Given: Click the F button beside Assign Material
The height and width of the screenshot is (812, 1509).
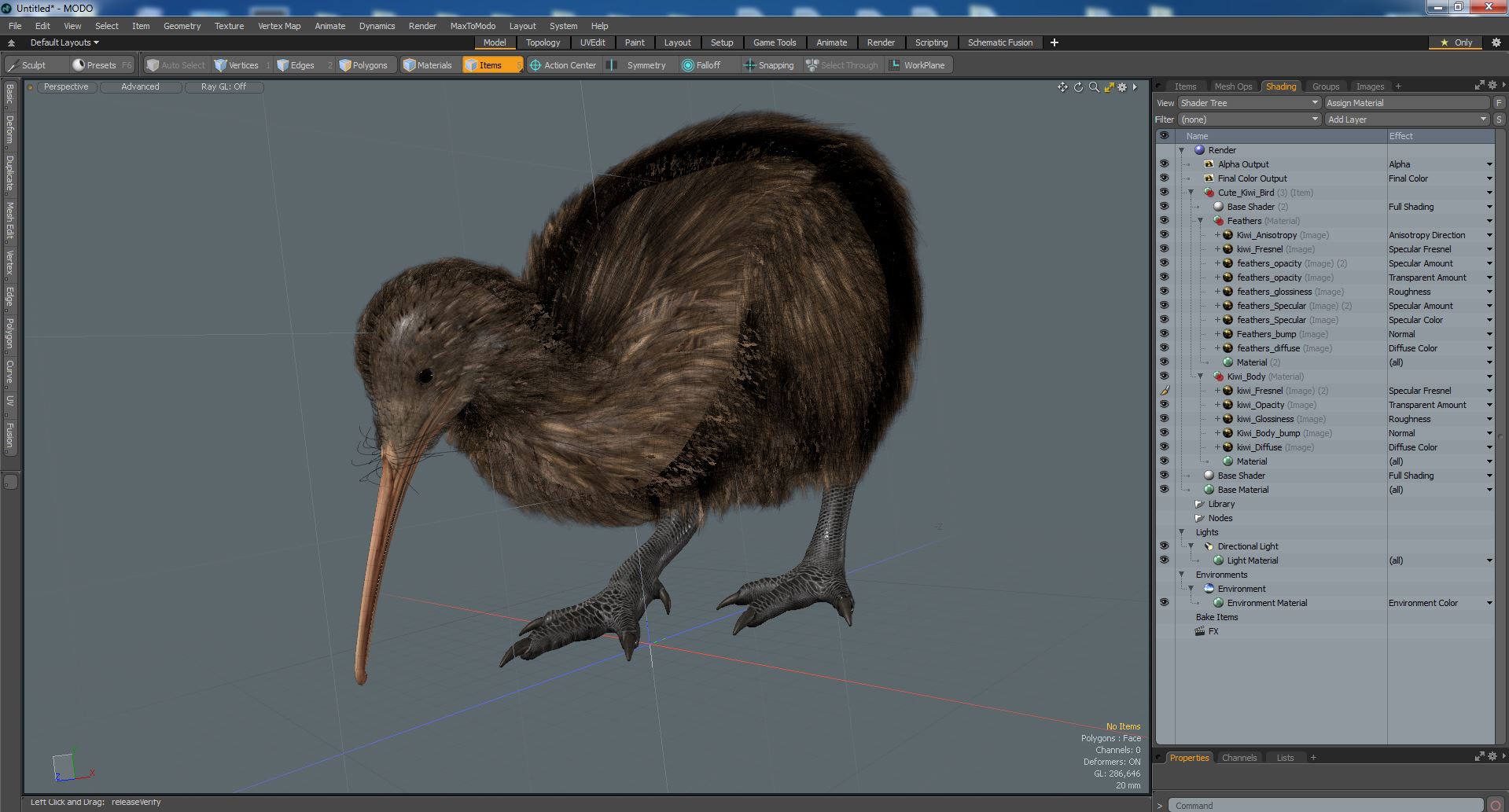Looking at the screenshot, I should tap(1499, 103).
